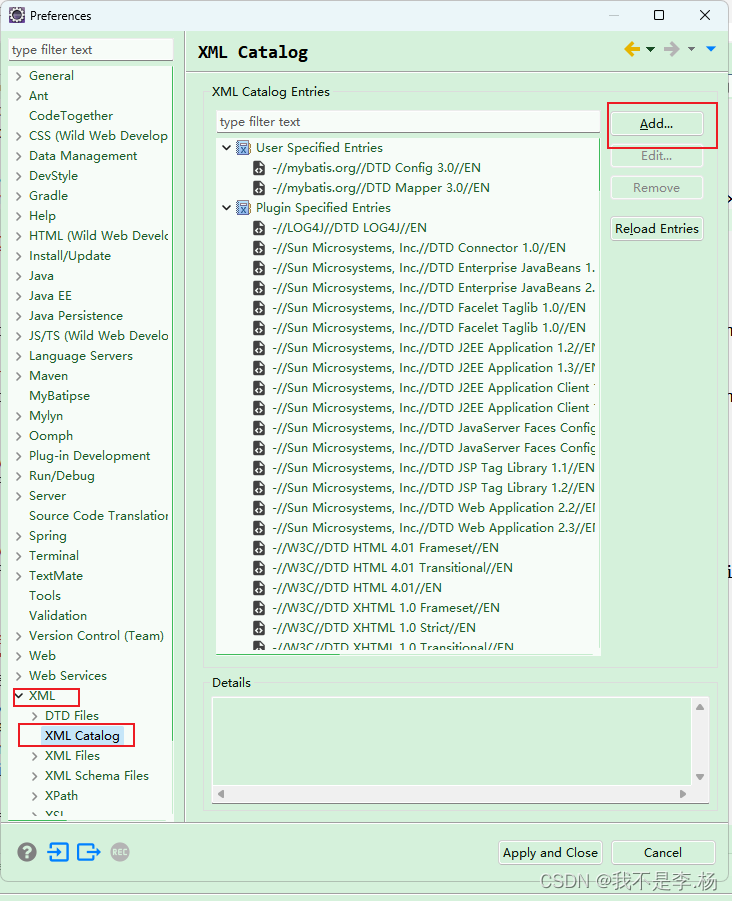Click the User Specified Entries catalog icon
The width and height of the screenshot is (732, 901).
244,148
